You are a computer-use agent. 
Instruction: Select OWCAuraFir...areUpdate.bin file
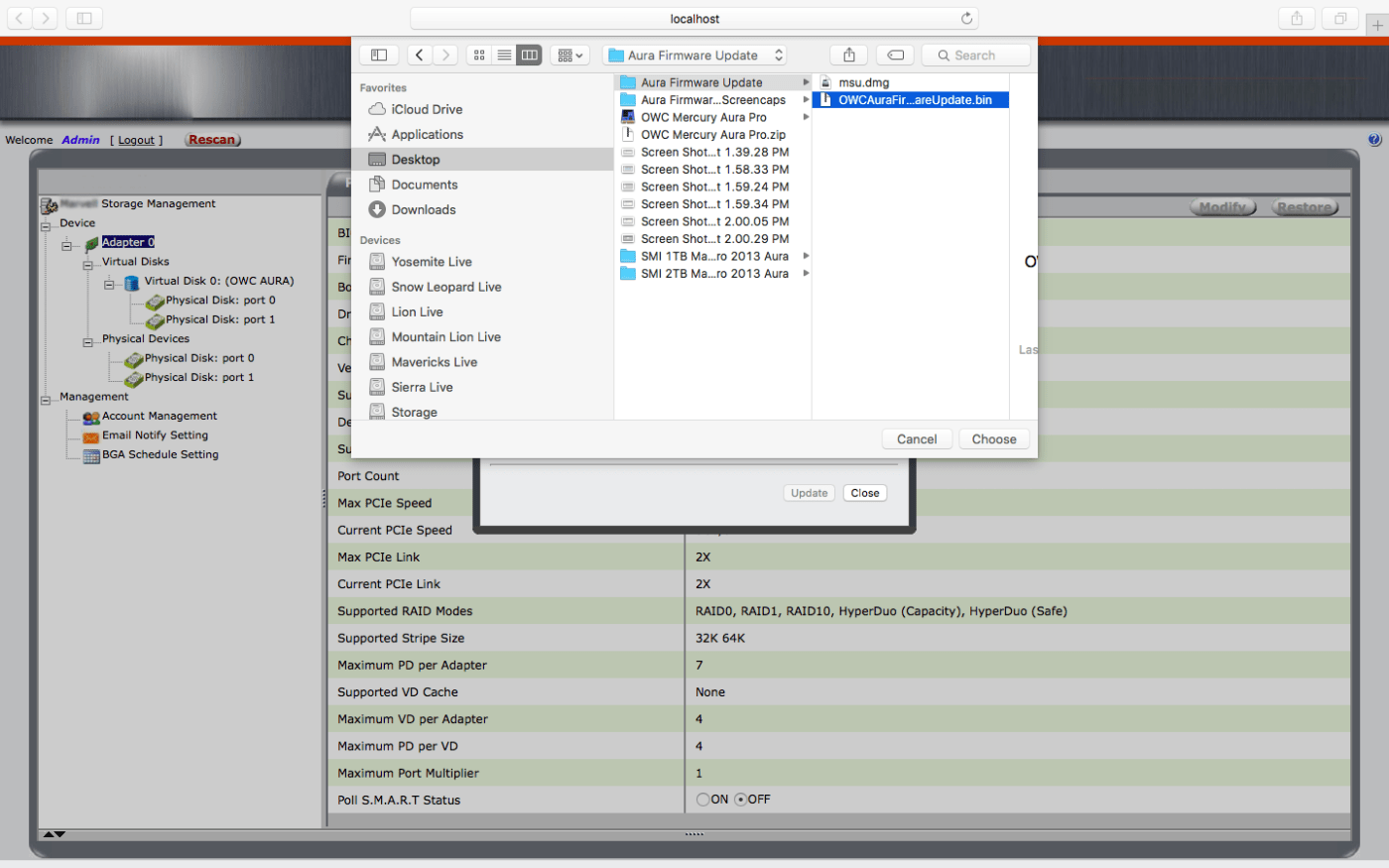click(x=911, y=100)
